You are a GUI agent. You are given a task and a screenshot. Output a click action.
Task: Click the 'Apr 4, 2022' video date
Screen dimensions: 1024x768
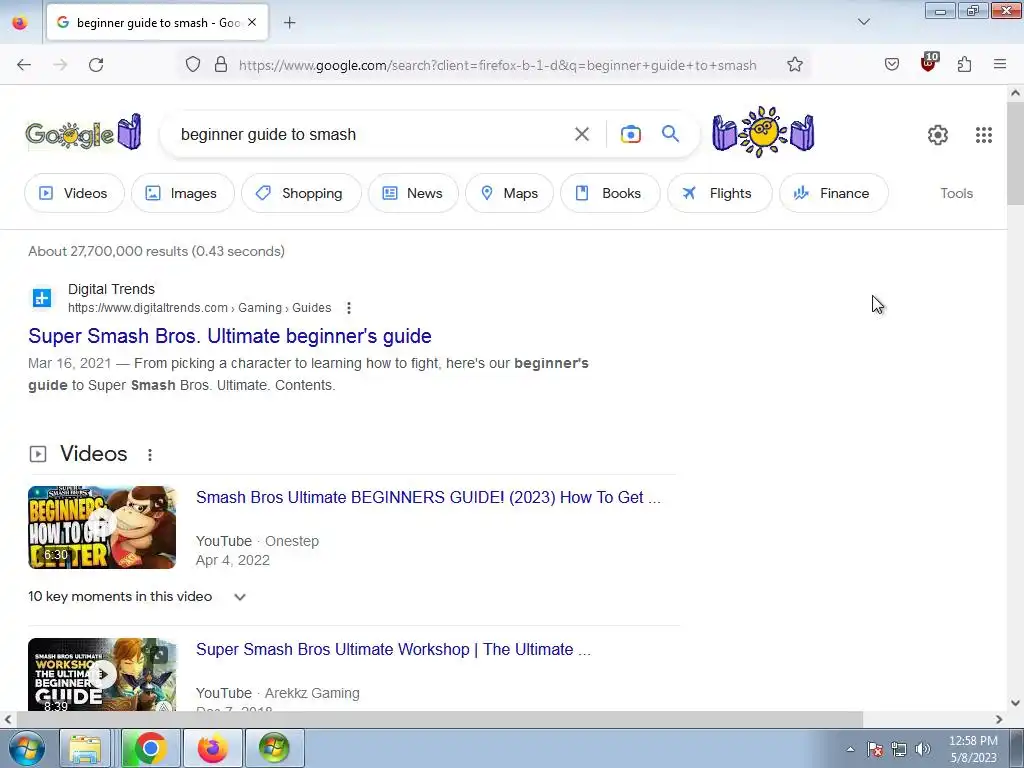[232, 560]
